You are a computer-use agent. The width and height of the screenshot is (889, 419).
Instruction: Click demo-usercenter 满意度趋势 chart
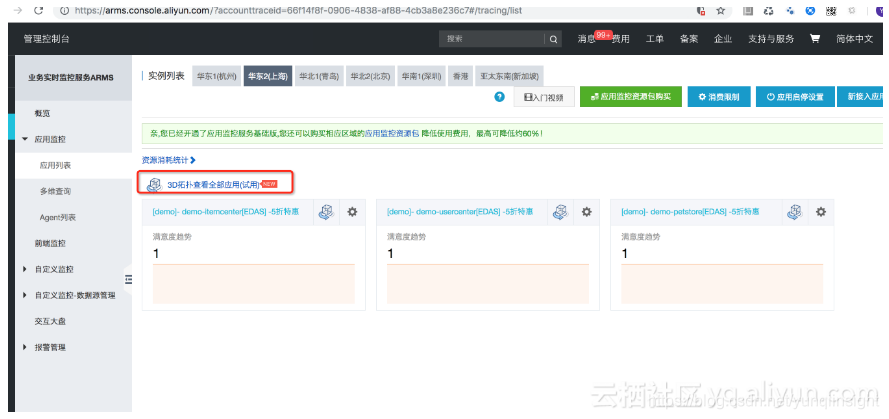pyautogui.click(x=488, y=283)
